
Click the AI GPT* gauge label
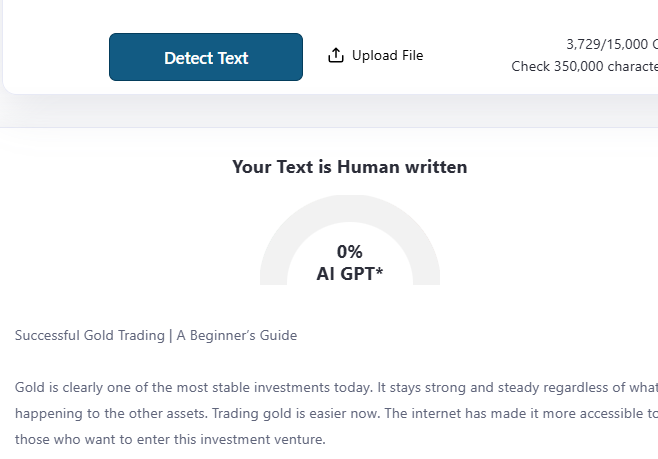[349, 274]
